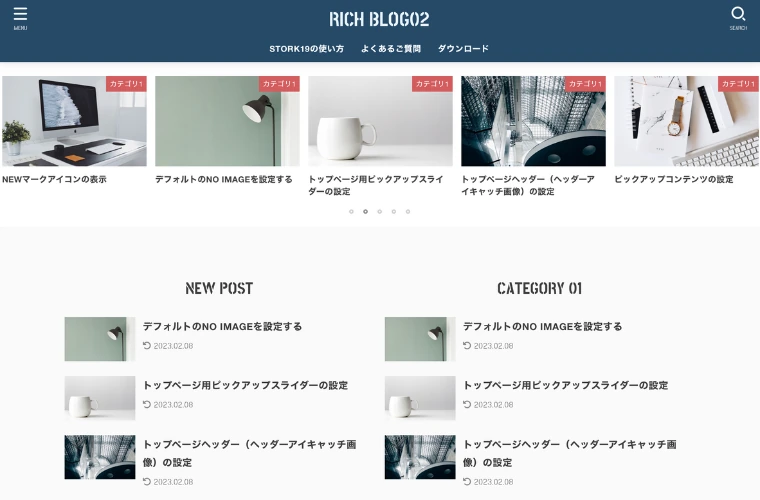Open the SEARCH magnifier icon
Image resolution: width=760 pixels, height=500 pixels.
click(738, 18)
